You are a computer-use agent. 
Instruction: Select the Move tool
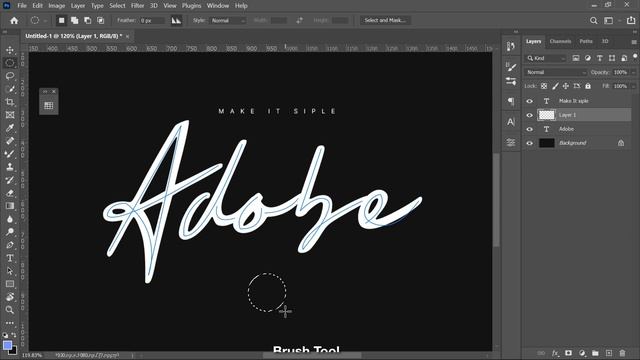pos(10,50)
